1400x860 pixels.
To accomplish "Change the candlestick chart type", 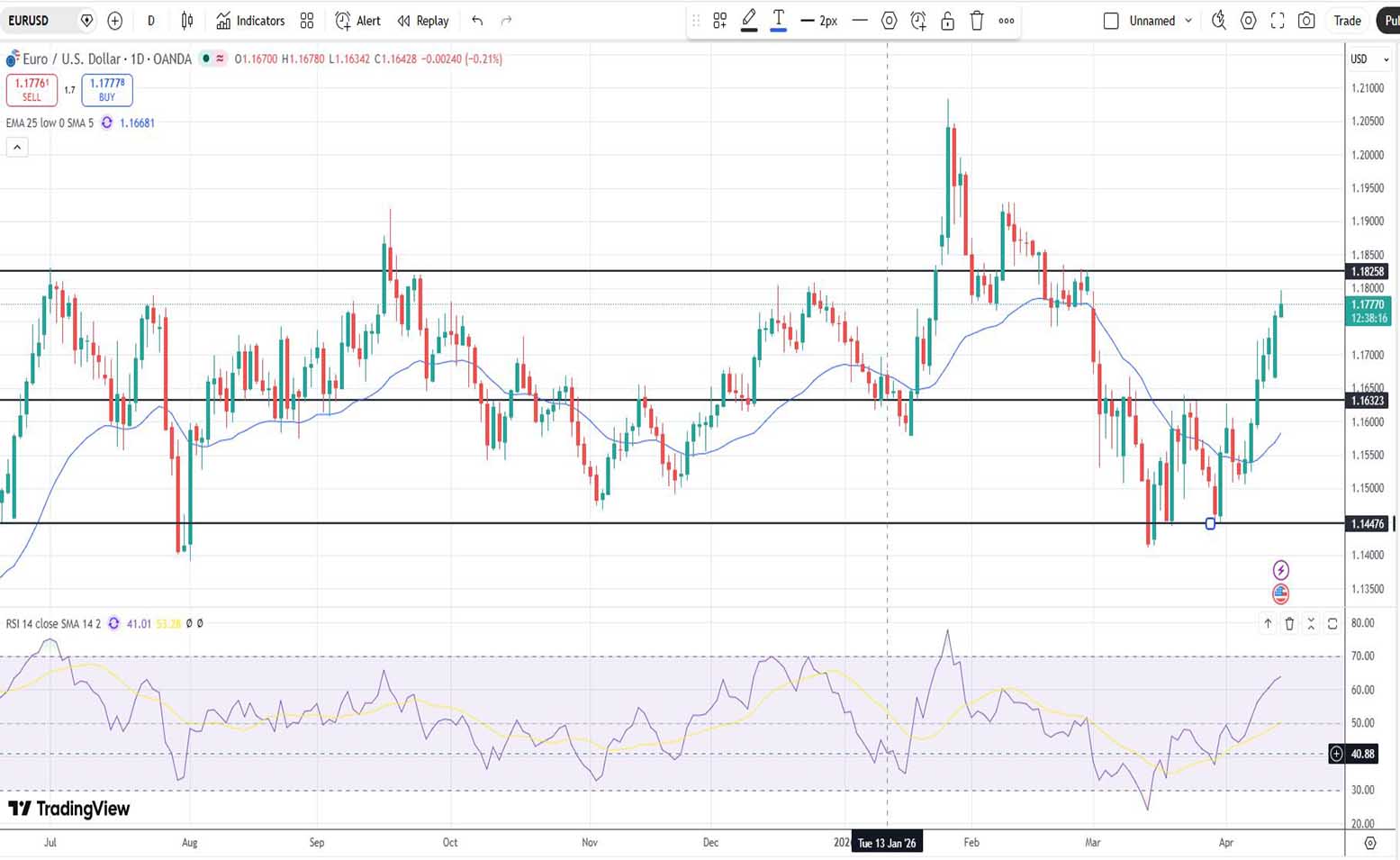I will (x=187, y=21).
